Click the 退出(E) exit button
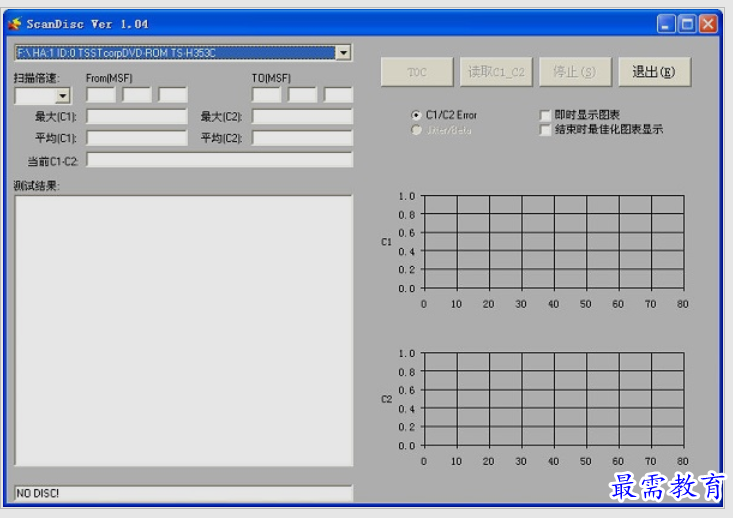This screenshot has height=518, width=733. coord(654,72)
